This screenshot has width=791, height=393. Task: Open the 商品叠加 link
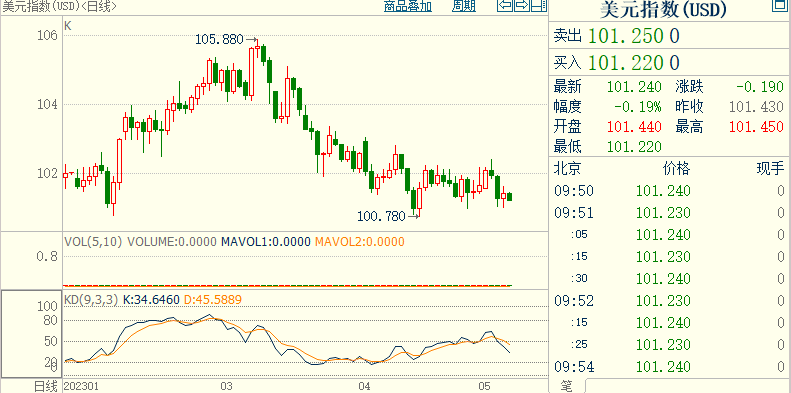pyautogui.click(x=408, y=6)
